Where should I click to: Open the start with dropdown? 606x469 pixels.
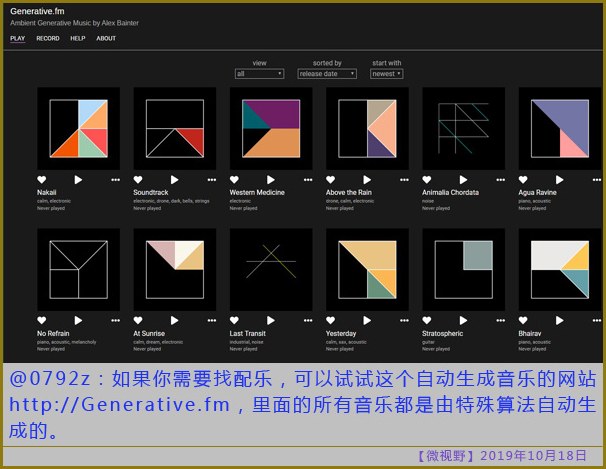386,74
